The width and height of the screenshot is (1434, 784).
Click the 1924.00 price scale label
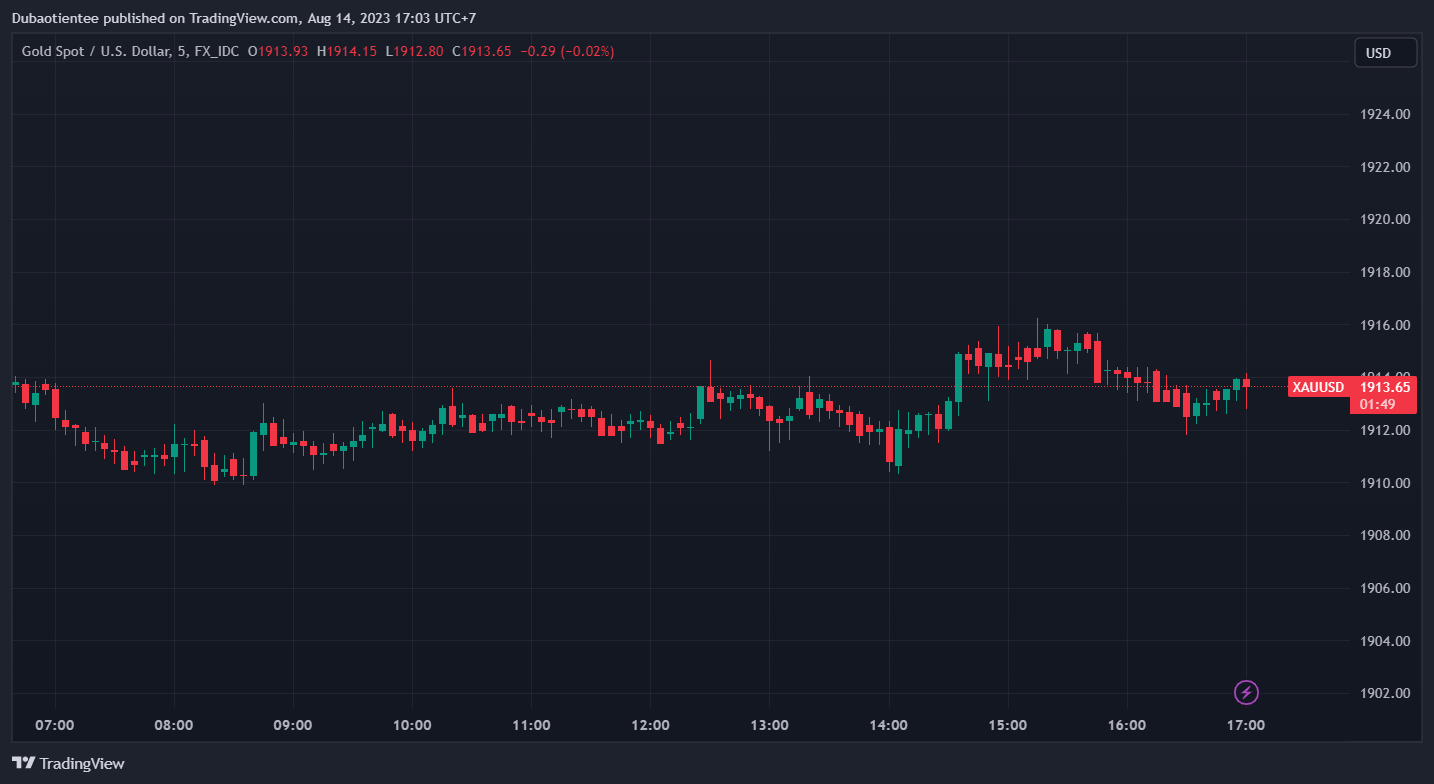[1386, 114]
